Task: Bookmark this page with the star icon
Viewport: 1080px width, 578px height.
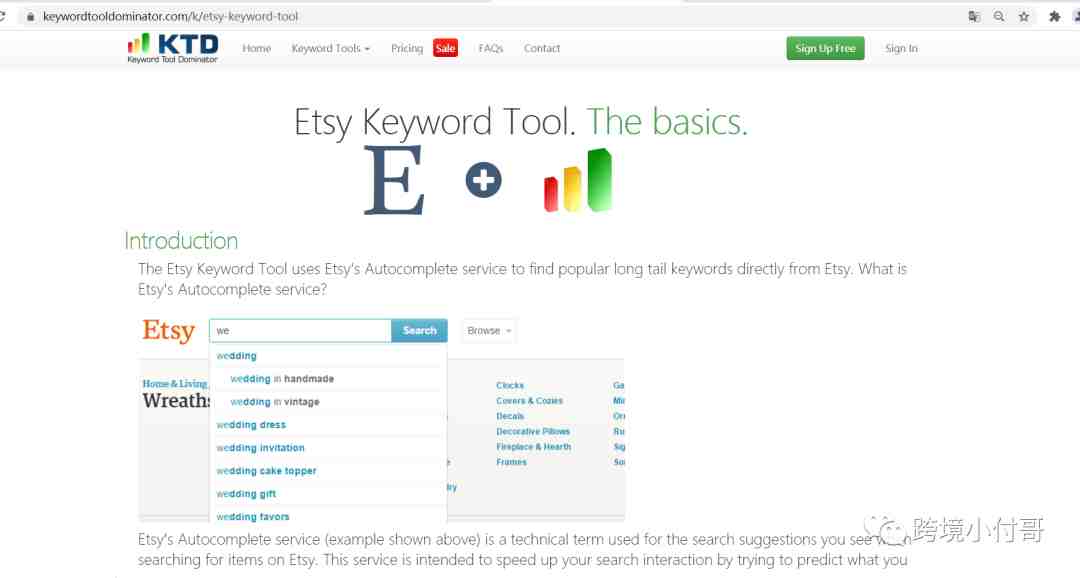Action: 1024,17
